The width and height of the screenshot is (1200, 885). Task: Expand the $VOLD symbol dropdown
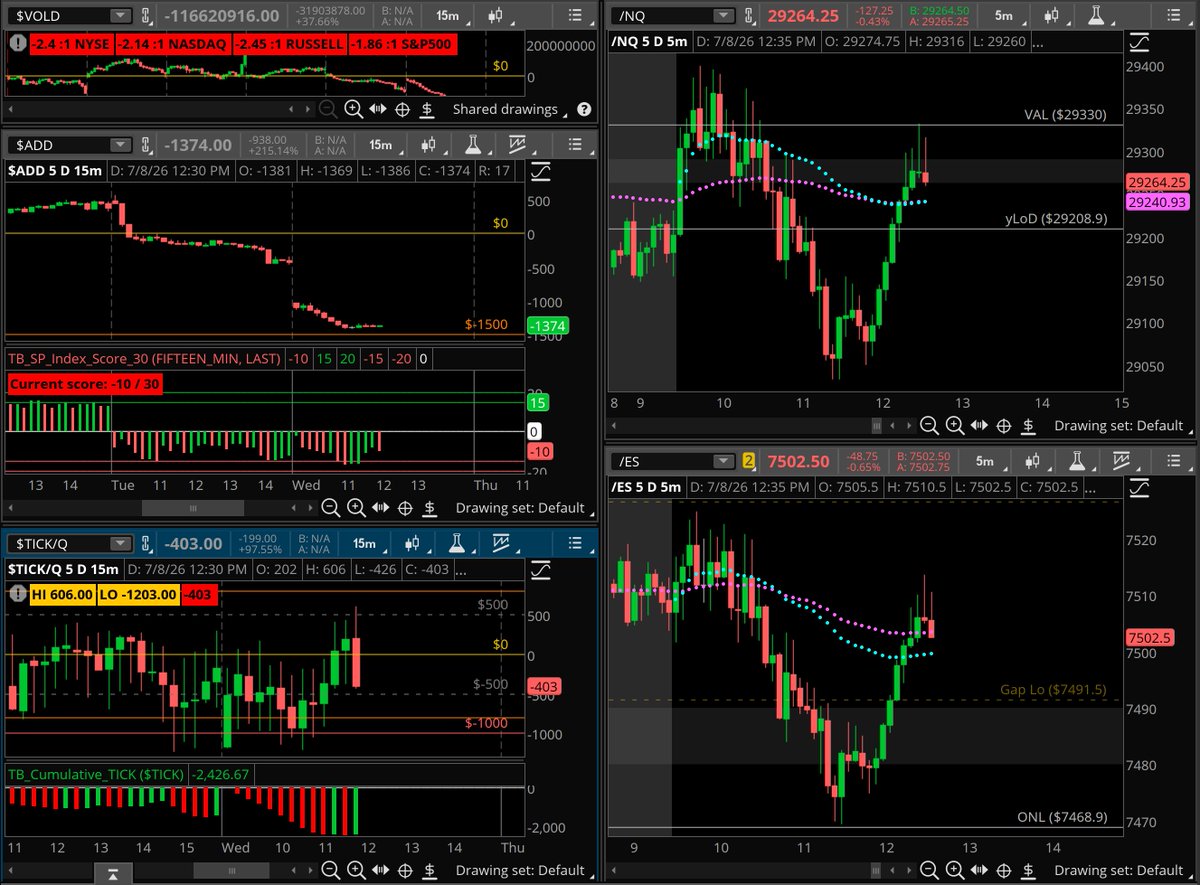tap(120, 16)
